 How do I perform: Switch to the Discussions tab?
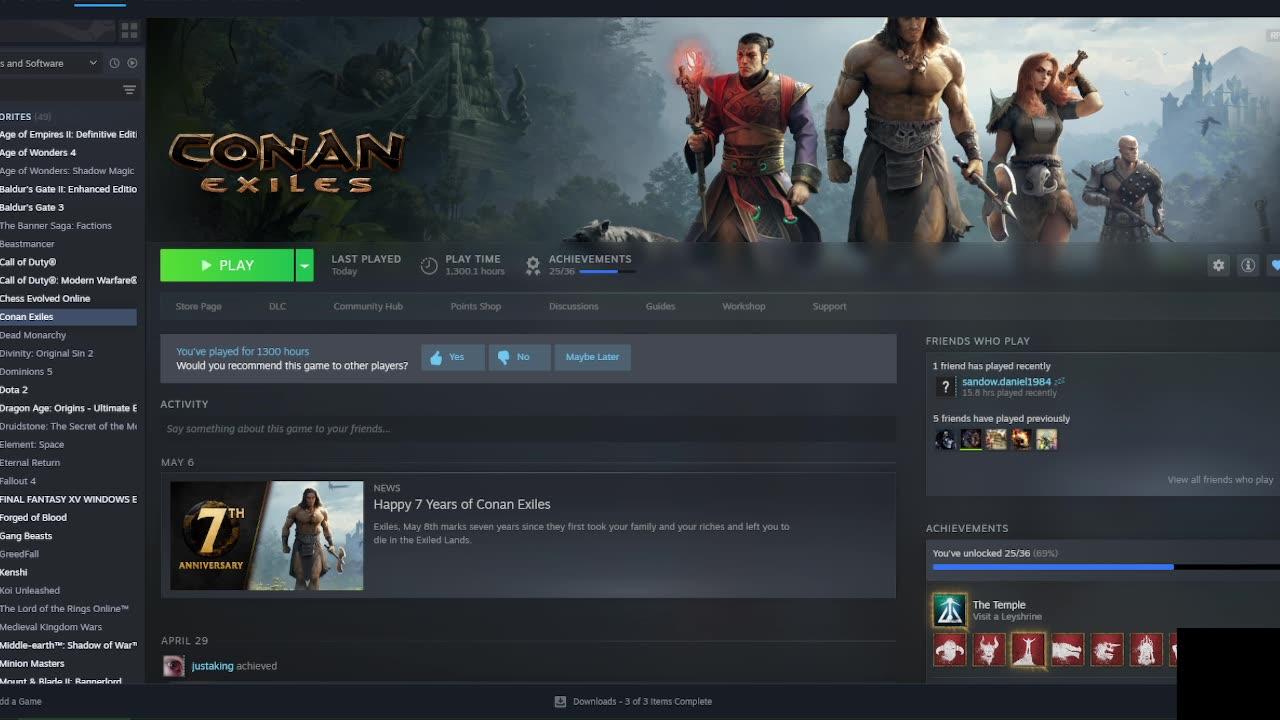click(573, 307)
